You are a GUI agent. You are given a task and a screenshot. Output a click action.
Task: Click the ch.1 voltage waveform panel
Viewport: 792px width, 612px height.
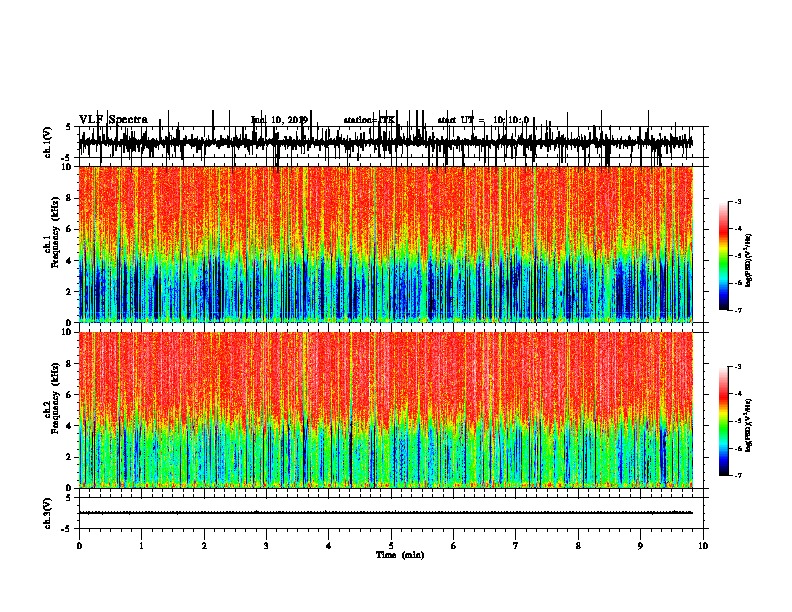tap(390, 142)
